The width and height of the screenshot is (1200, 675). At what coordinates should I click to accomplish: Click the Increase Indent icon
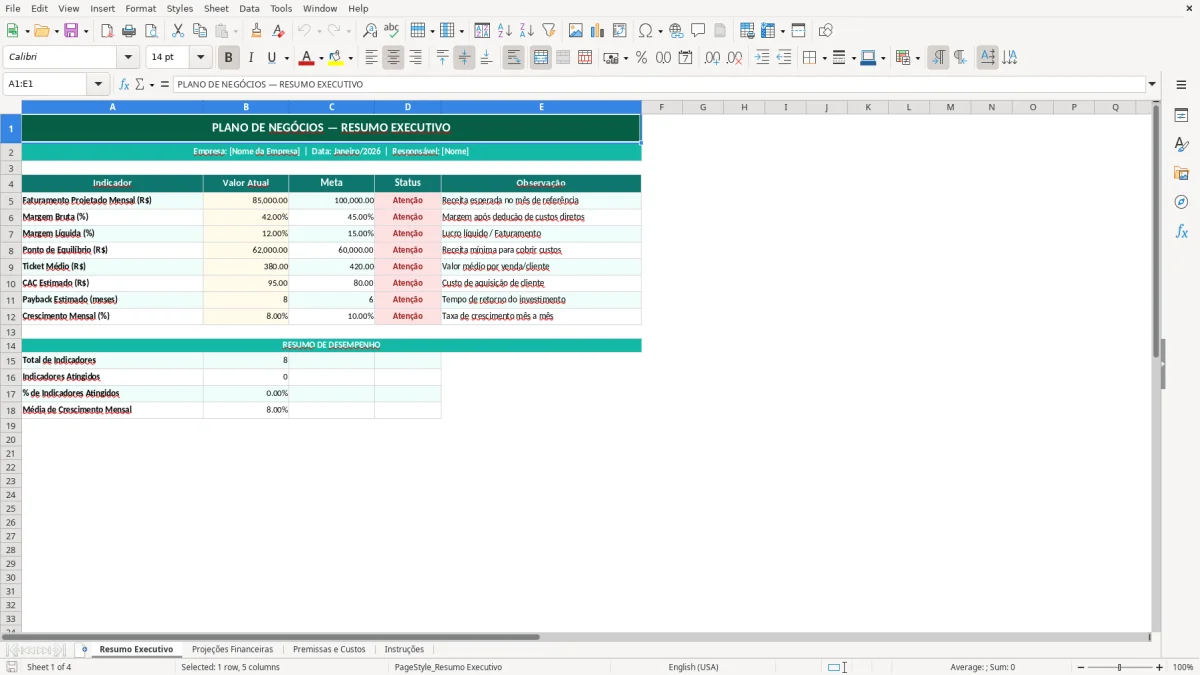pos(762,58)
